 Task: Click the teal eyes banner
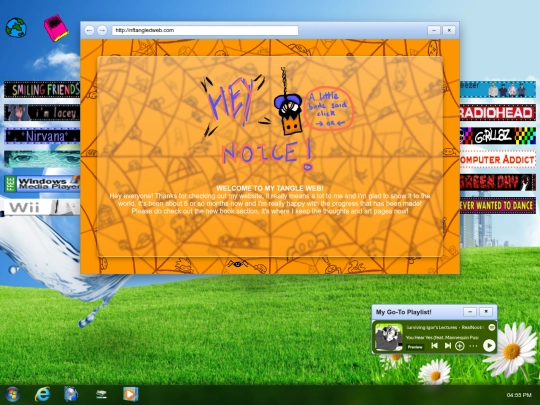point(42,159)
